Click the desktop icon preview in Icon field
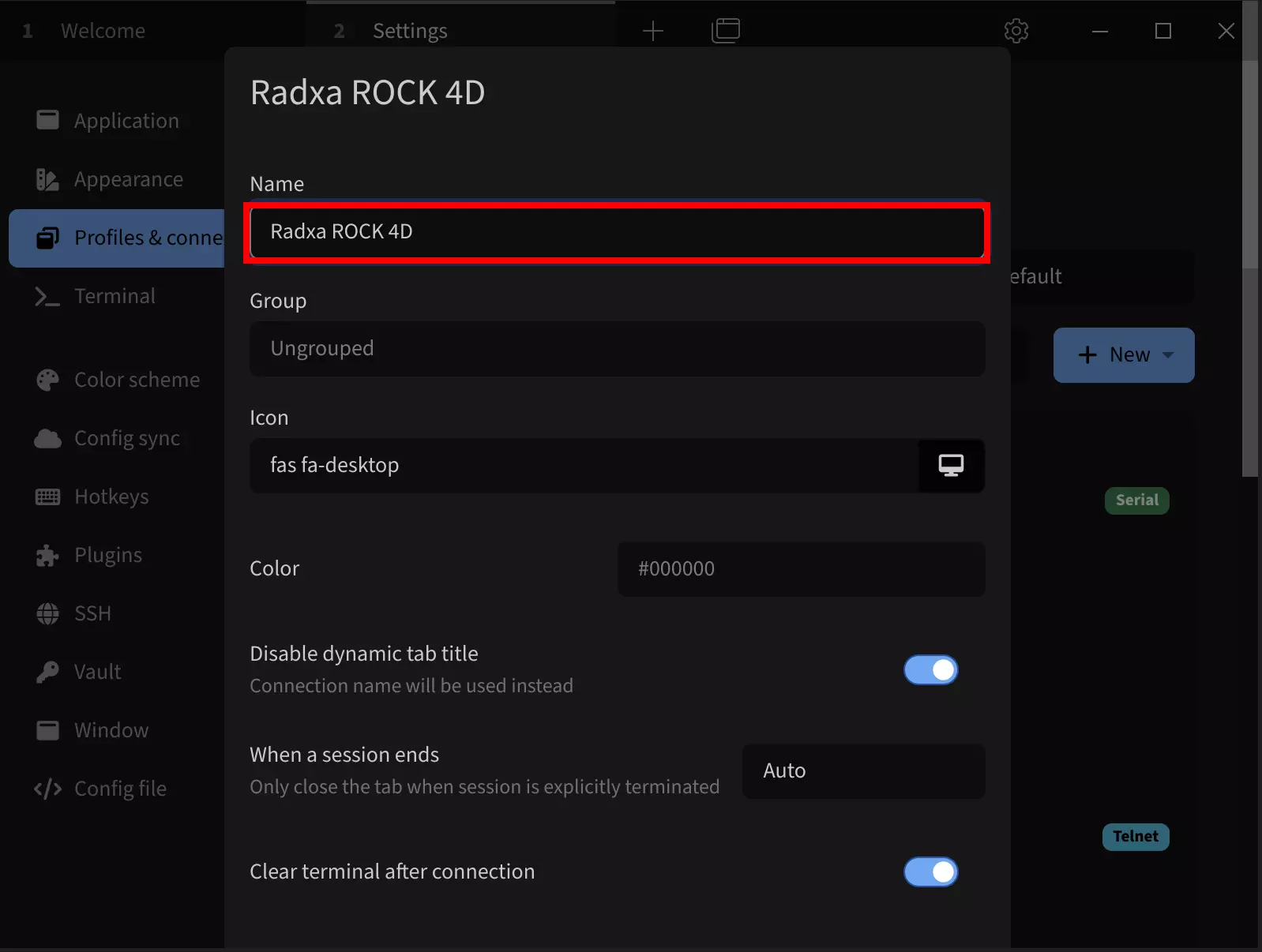The height and width of the screenshot is (952, 1262). (x=951, y=465)
